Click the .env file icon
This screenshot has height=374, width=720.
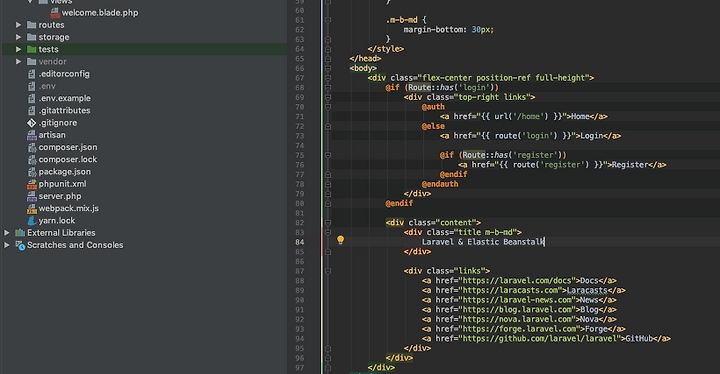point(31,86)
